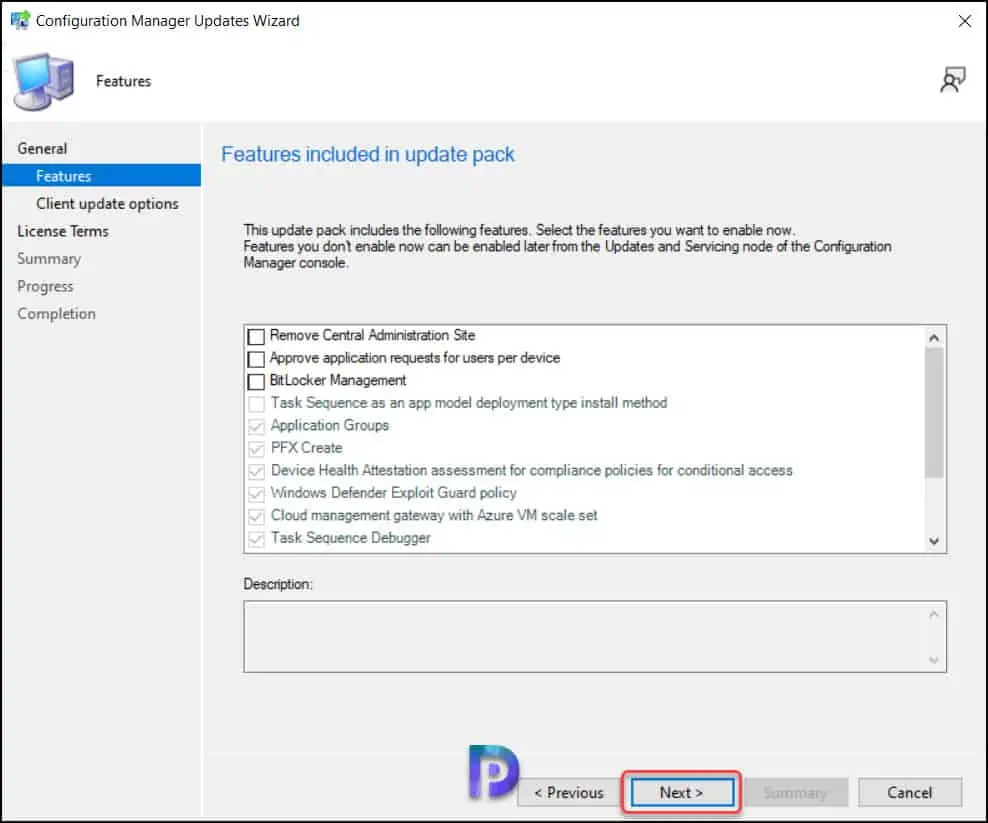This screenshot has width=988, height=823.
Task: Click the Task Sequence Debugger checkbox
Action: pyautogui.click(x=256, y=539)
